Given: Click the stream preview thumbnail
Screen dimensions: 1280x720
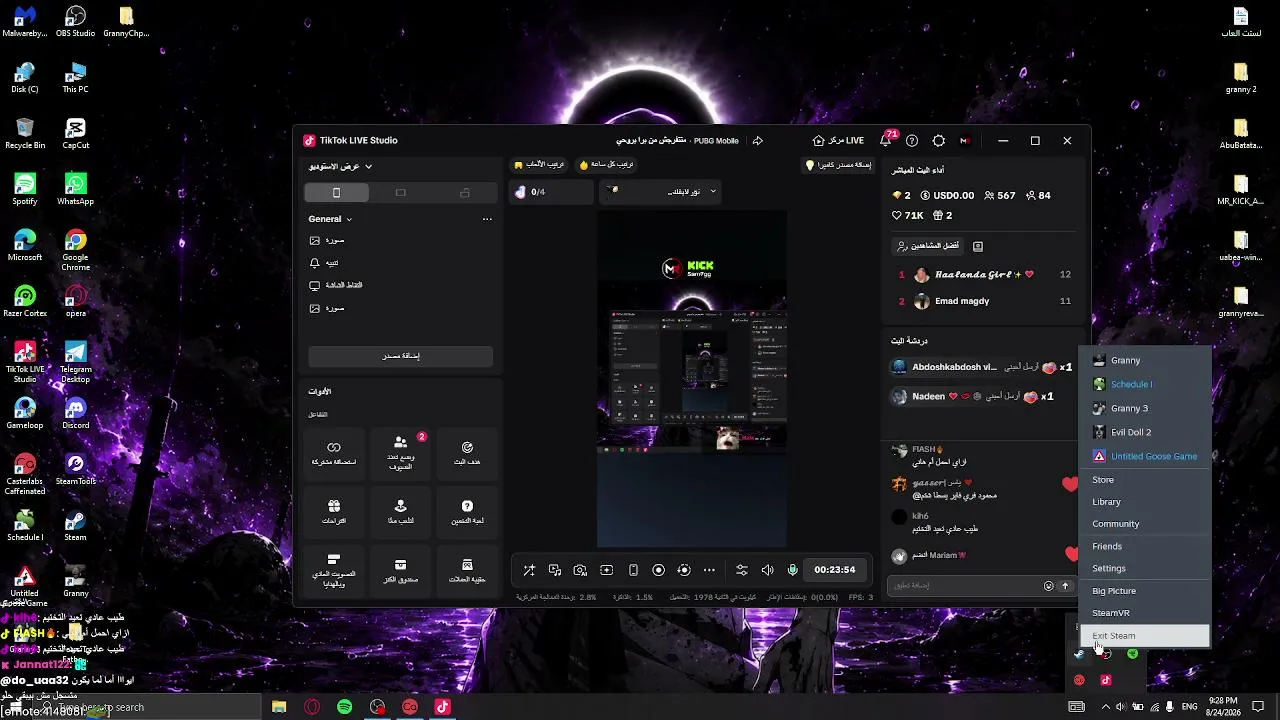Looking at the screenshot, I should click(692, 378).
